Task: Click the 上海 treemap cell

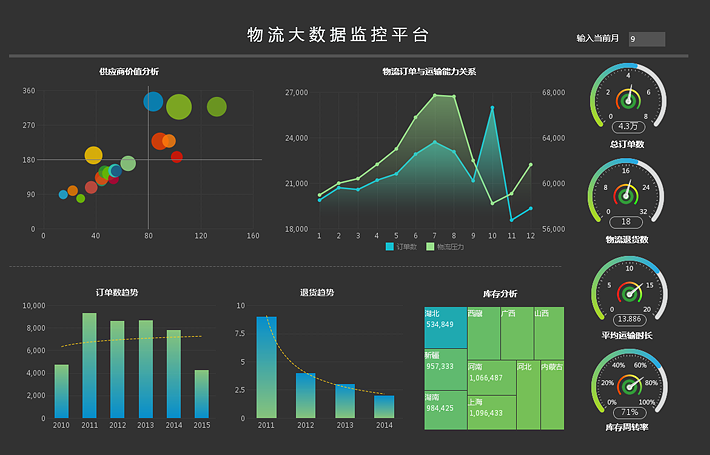Action: [492, 413]
